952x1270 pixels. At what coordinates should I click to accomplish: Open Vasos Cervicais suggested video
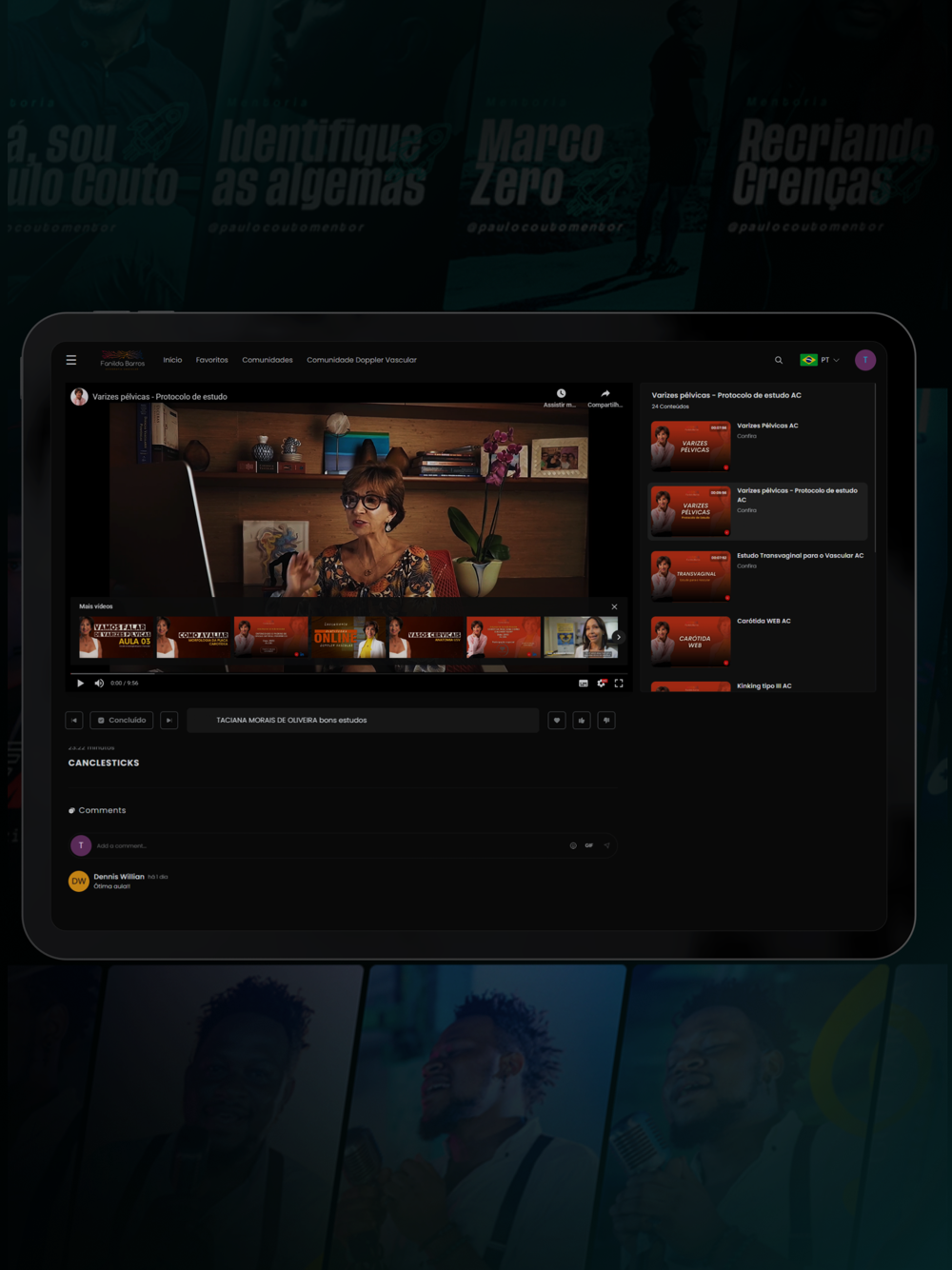click(x=426, y=637)
